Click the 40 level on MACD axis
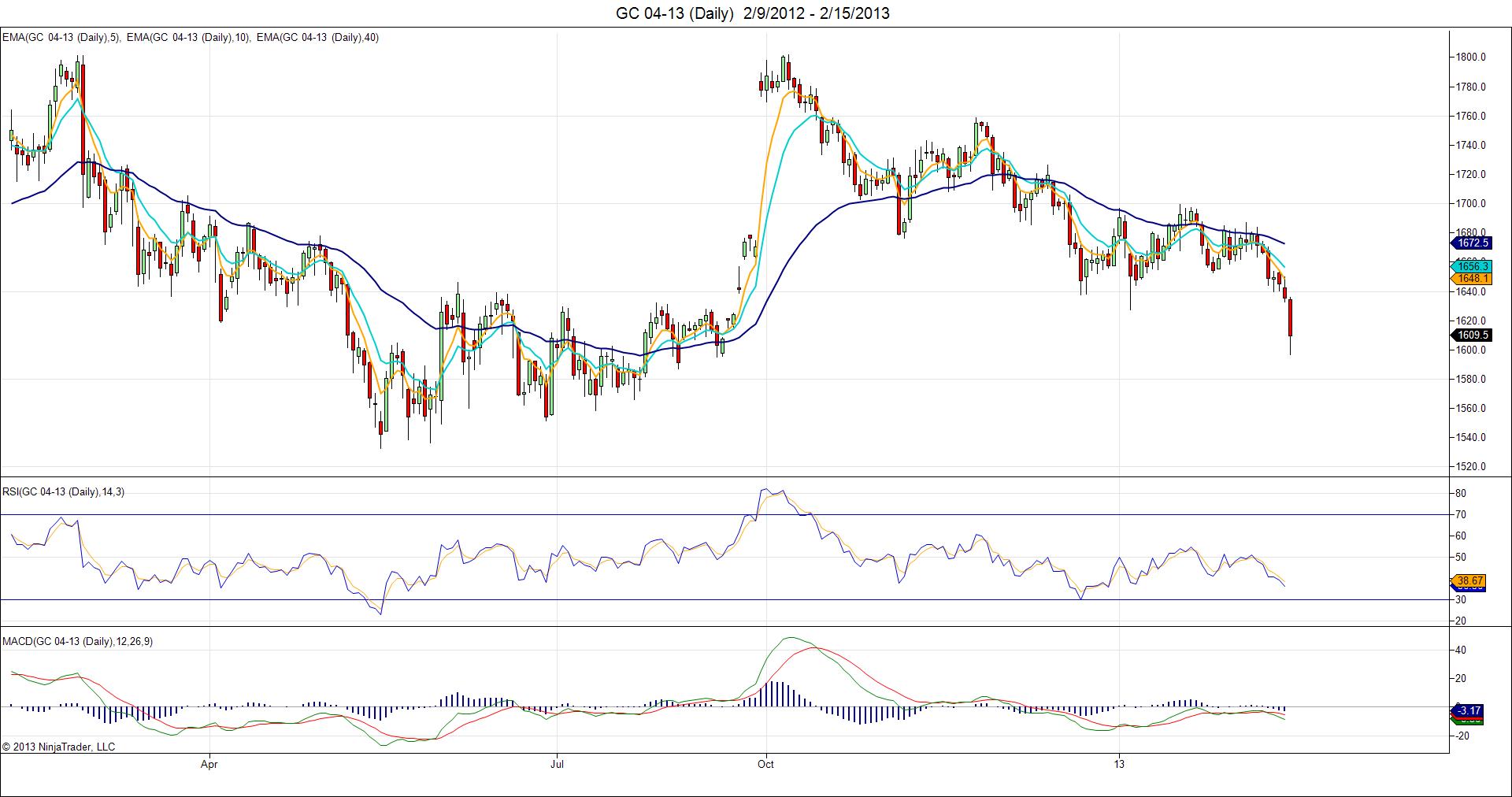This screenshot has height=797, width=1512. point(1461,650)
